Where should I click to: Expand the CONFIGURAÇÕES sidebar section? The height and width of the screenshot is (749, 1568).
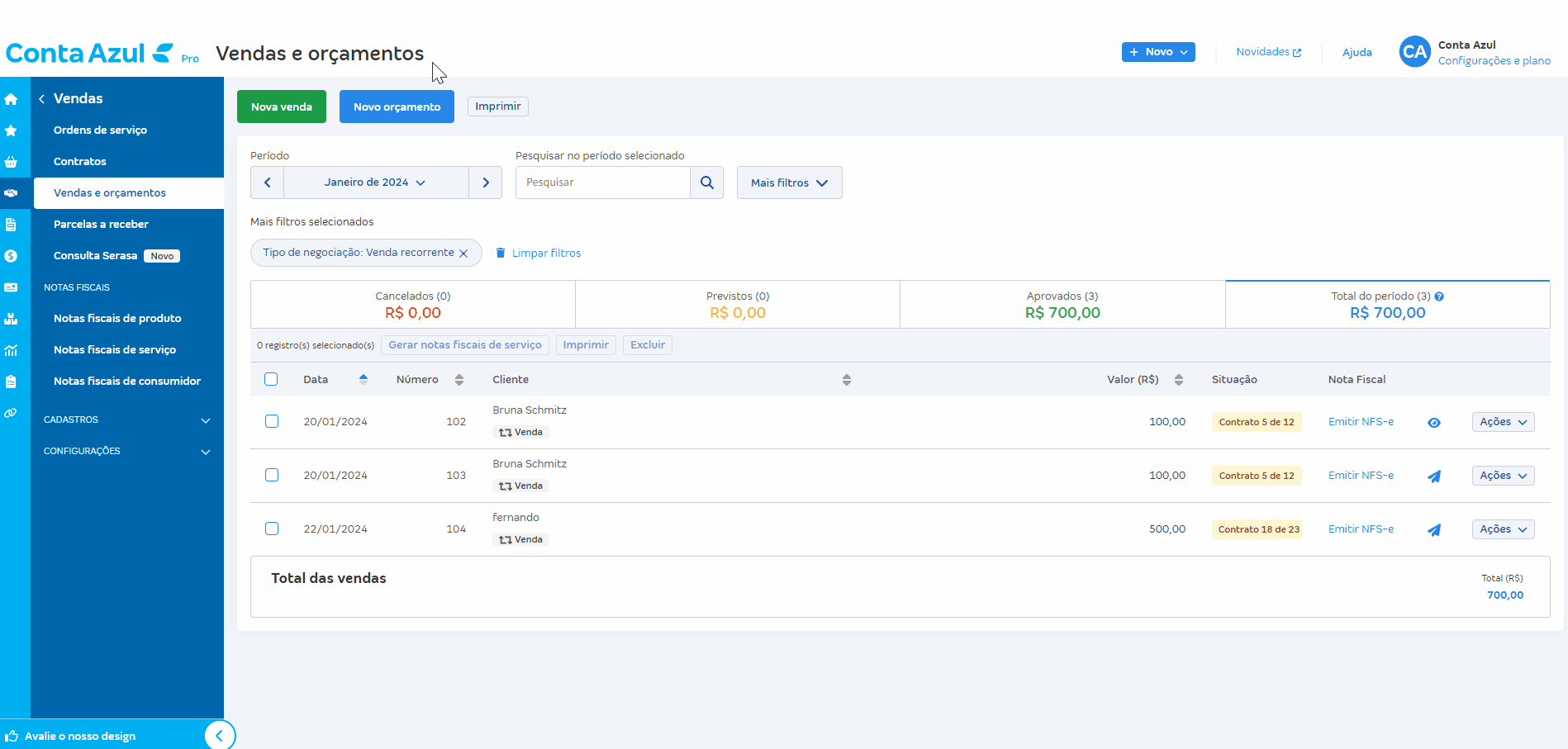(127, 452)
